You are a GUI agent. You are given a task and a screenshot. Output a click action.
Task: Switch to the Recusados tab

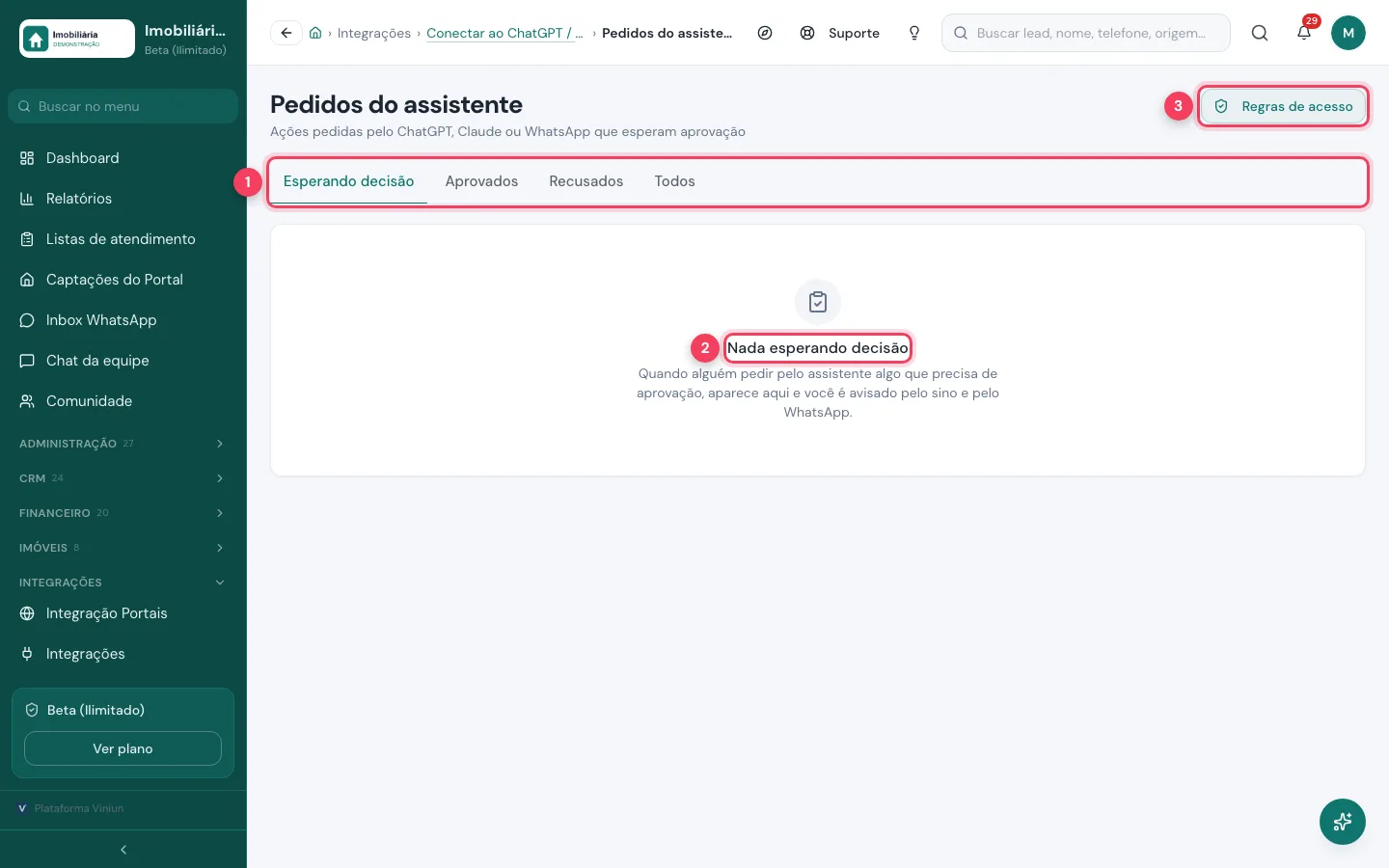586,181
